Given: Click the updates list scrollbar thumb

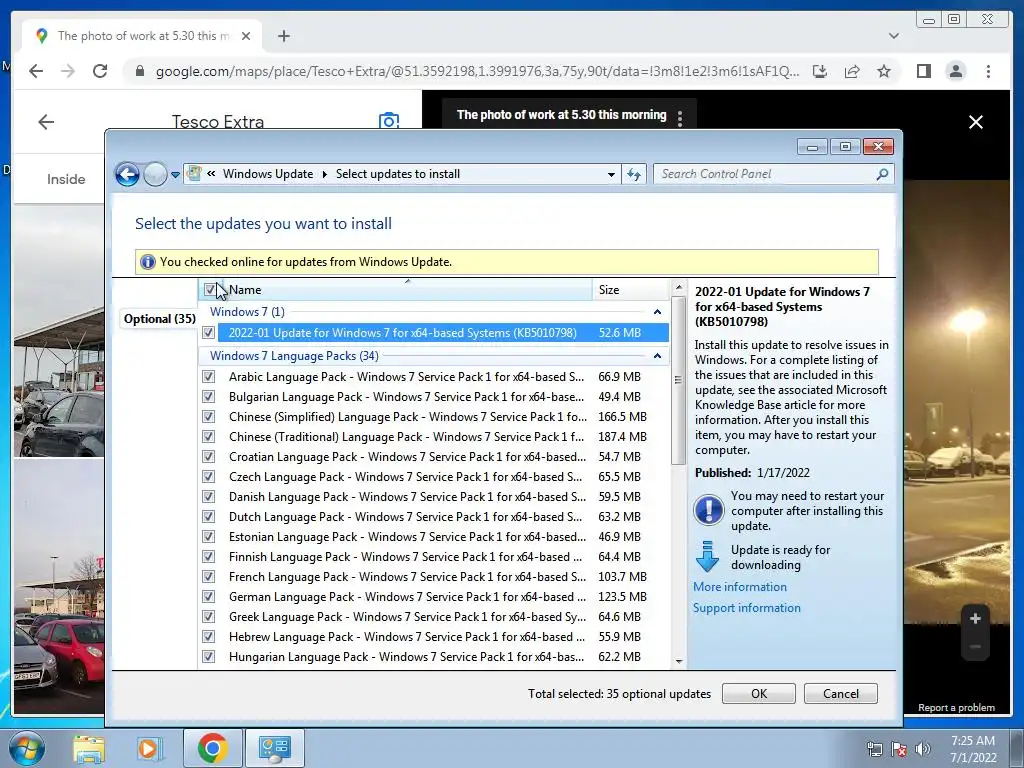Looking at the screenshot, I should (x=679, y=380).
